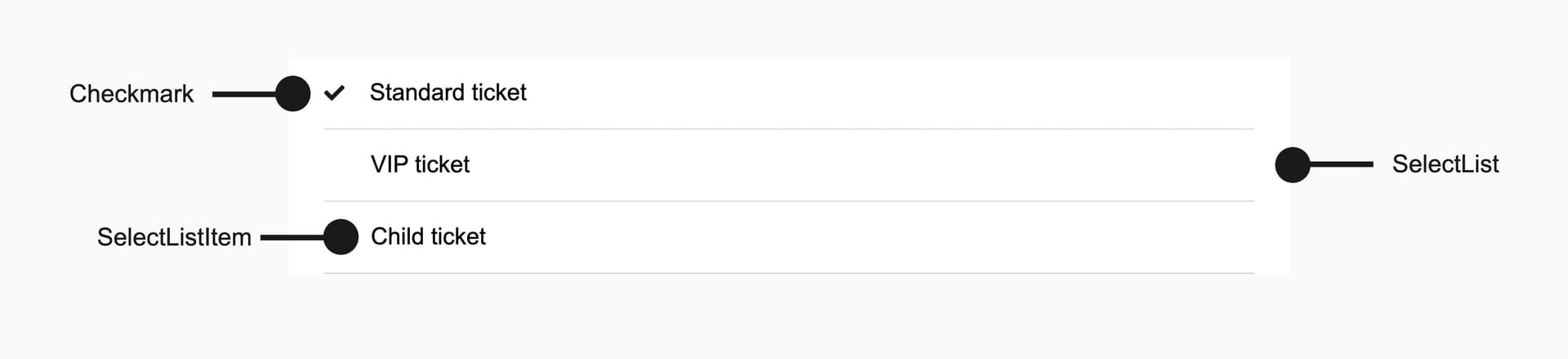Click the divider line below VIP ticket
The width and height of the screenshot is (1568, 359).
coord(788,201)
